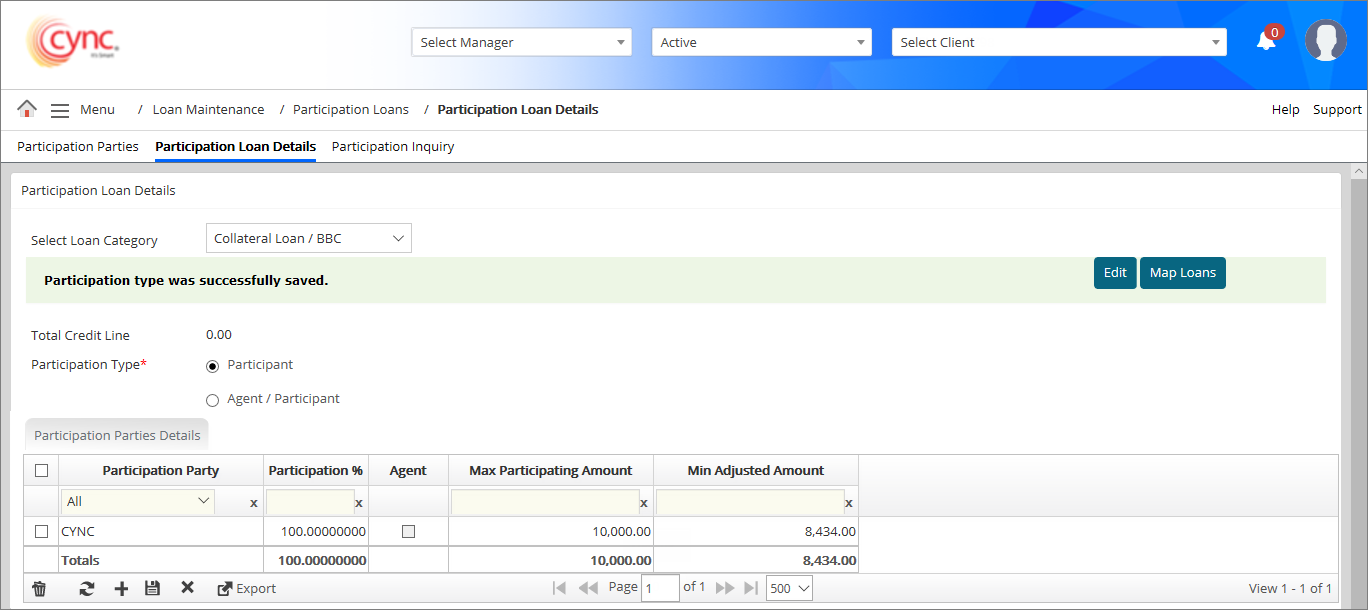Viewport: 1368px width, 610px height.
Task: Delete selected row using trash icon
Action: point(39,589)
